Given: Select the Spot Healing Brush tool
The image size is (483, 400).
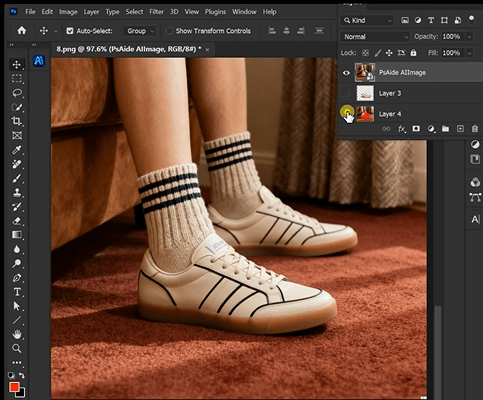Looking at the screenshot, I should coord(17,164).
